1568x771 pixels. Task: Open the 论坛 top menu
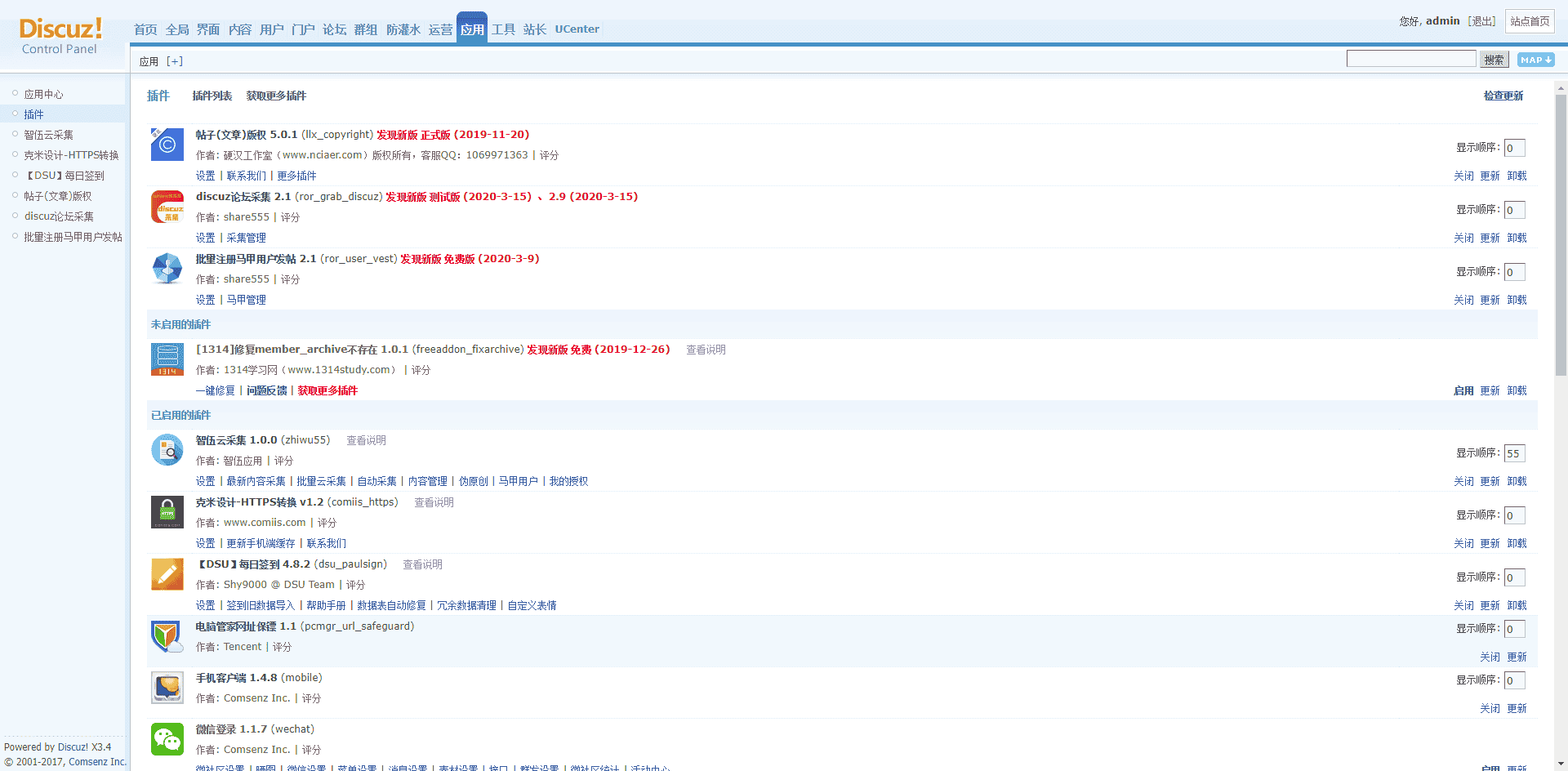[x=334, y=29]
